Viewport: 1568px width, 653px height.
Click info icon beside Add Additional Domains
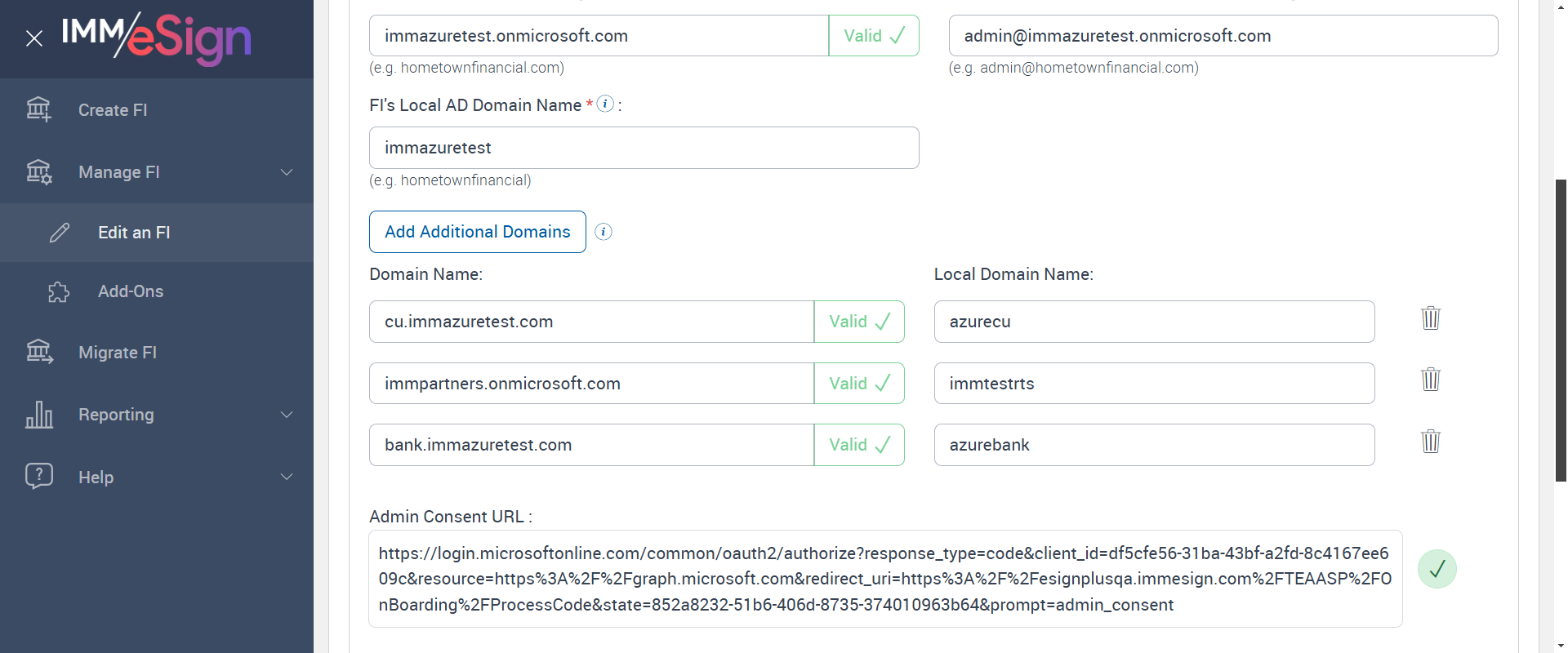[x=604, y=232]
